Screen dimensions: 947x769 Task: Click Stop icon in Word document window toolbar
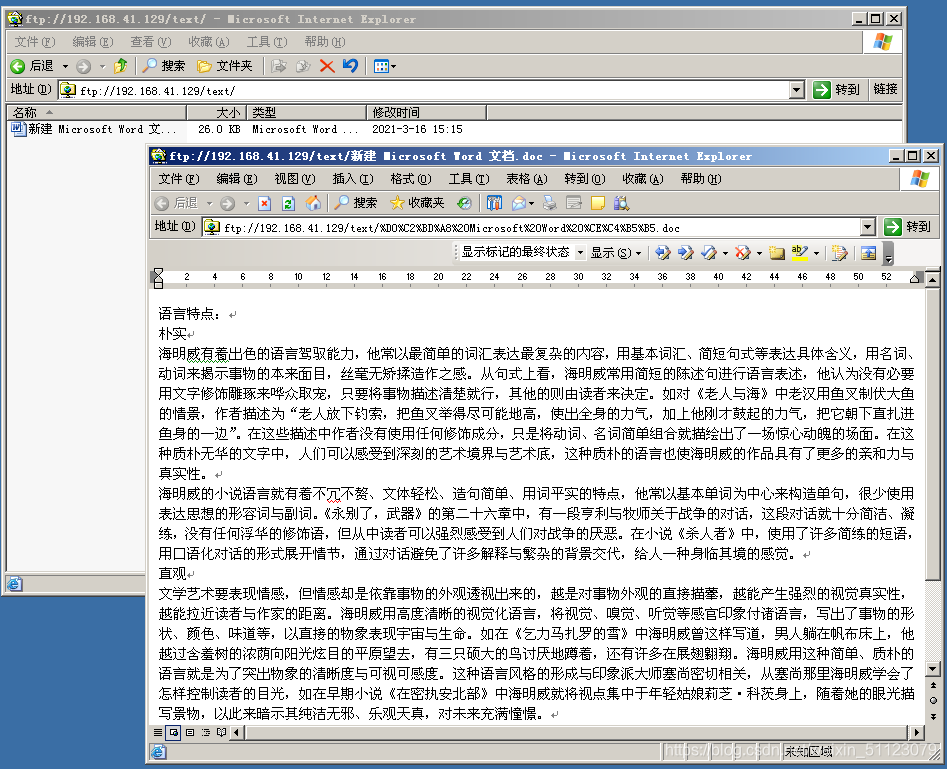(x=265, y=204)
